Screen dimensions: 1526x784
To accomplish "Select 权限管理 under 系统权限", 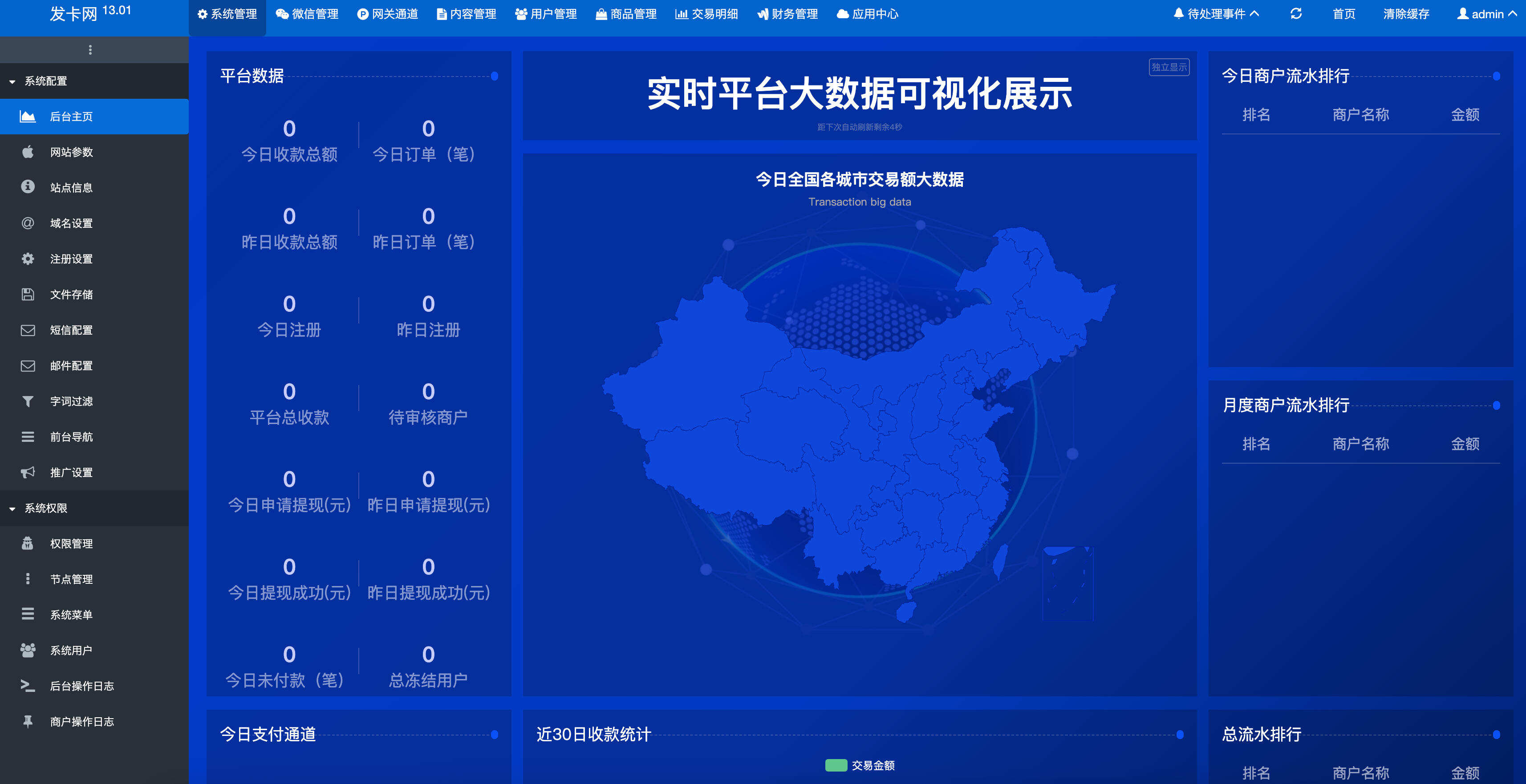I will pyautogui.click(x=72, y=544).
